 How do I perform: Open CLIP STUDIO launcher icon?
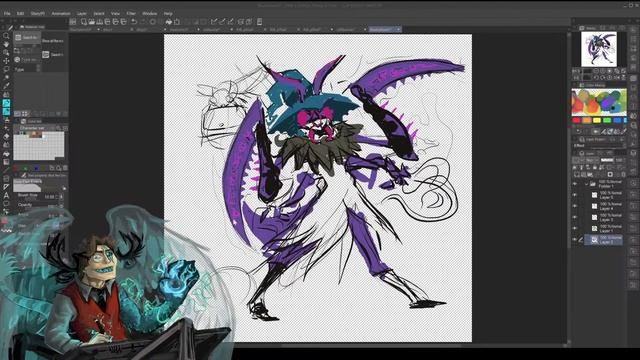(73, 22)
